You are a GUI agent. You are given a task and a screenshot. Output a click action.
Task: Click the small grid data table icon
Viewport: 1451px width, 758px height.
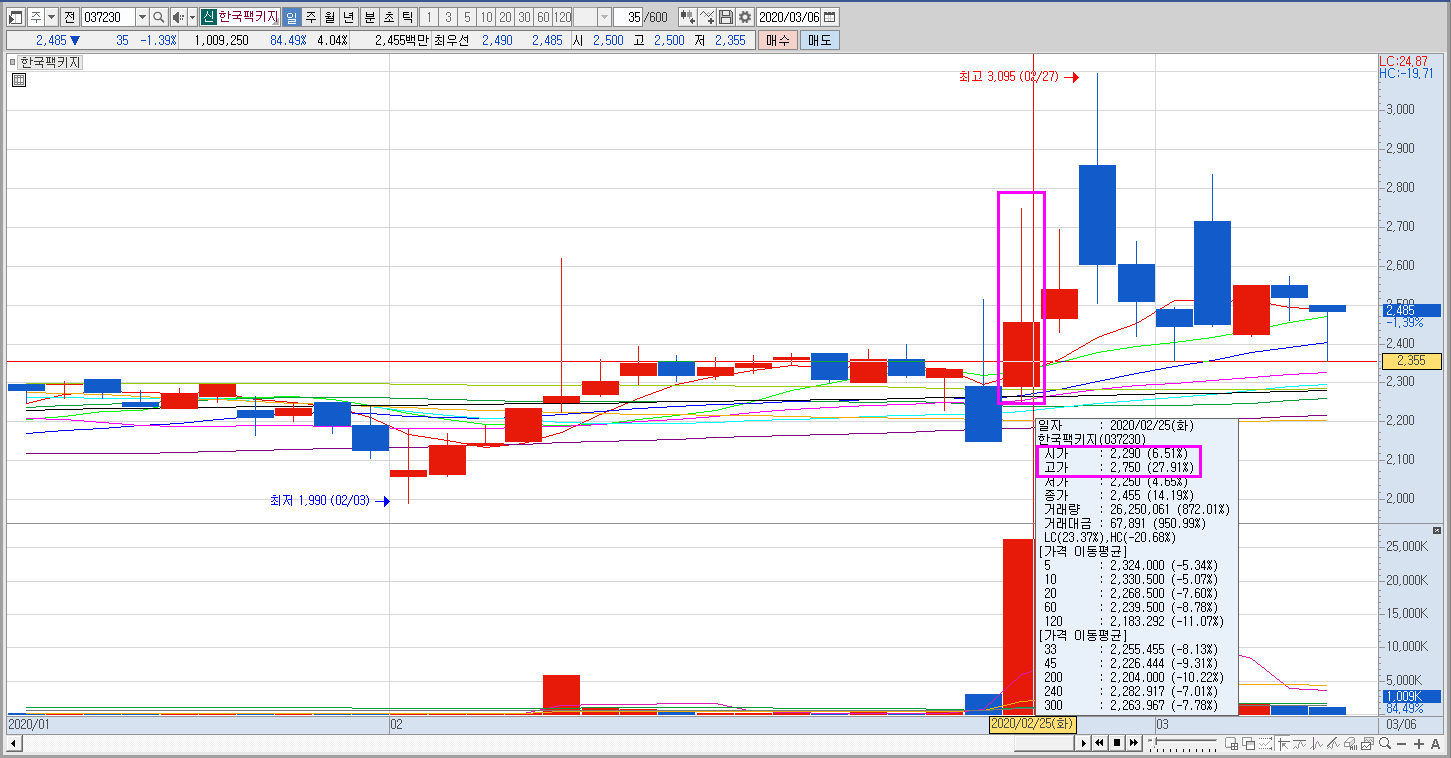[x=18, y=81]
